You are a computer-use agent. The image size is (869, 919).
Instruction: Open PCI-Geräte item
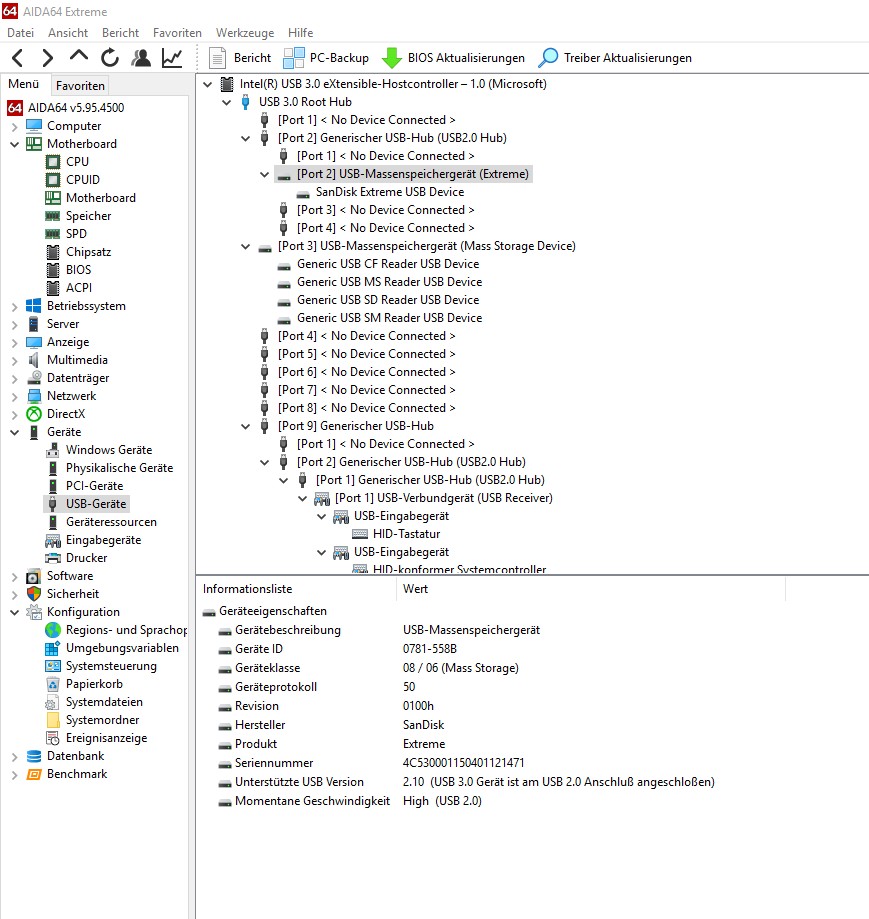[x=94, y=486]
